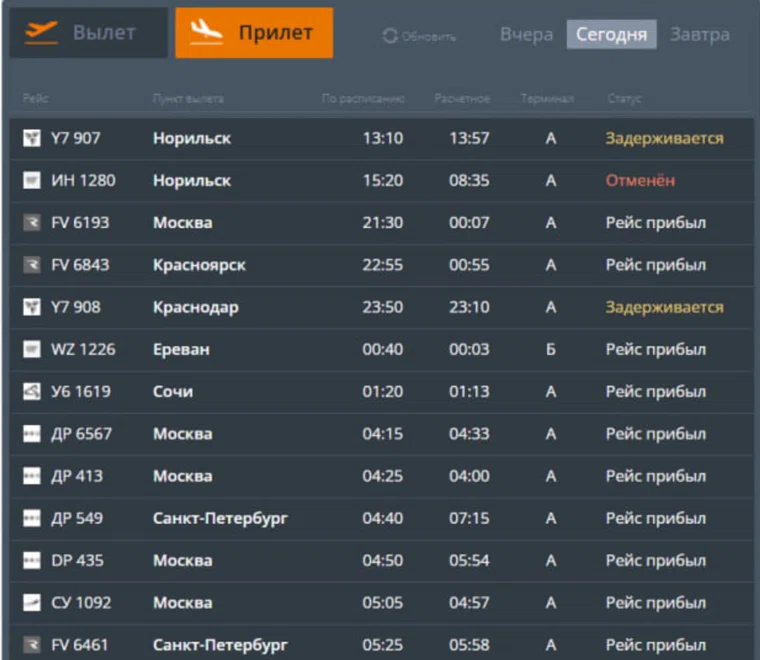The width and height of the screenshot is (760, 660).
Task: Click the airline icon for flight FV 6193
Action: coord(31,223)
